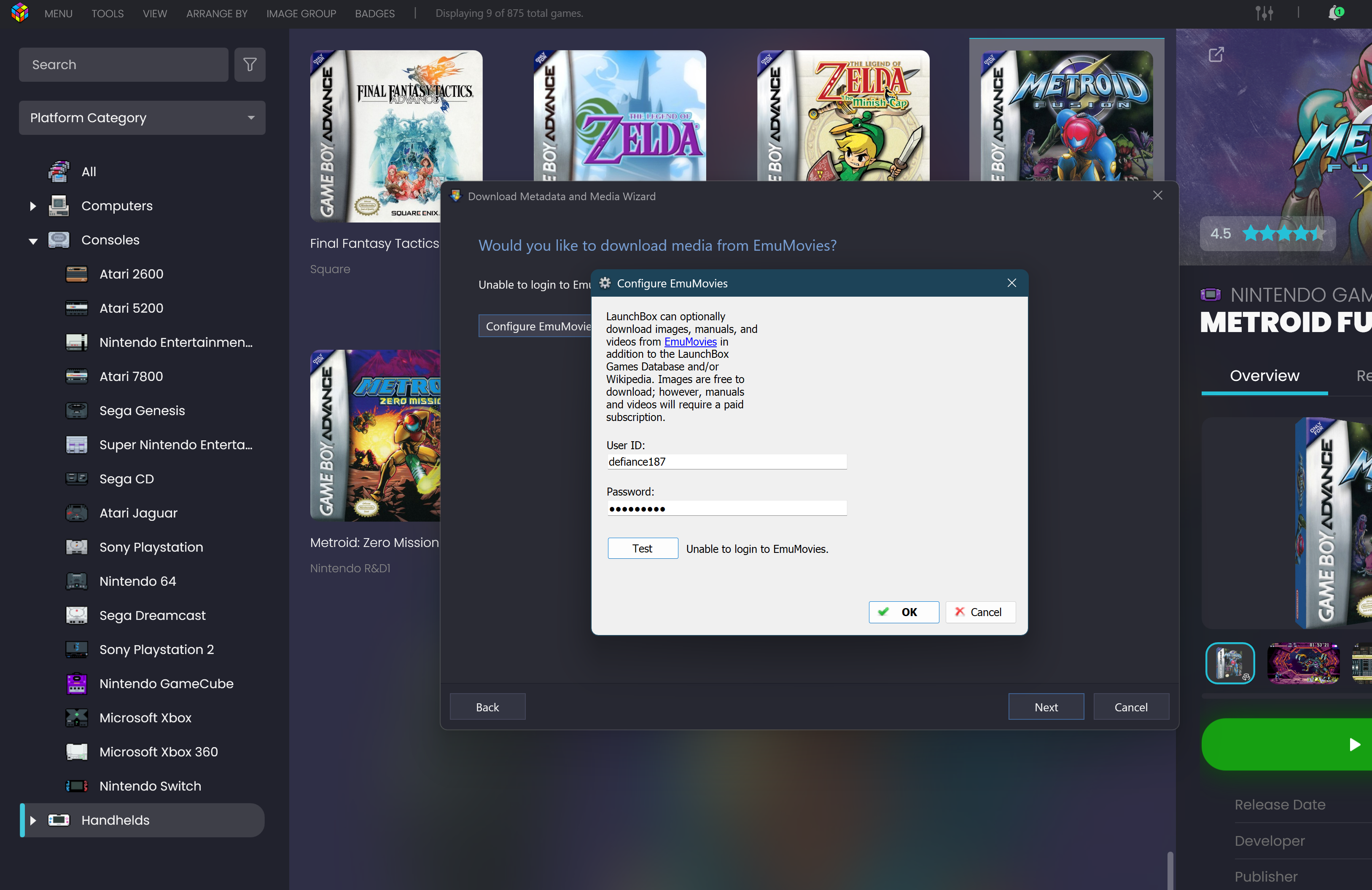
Task: Select the Zelda Minish Cap cover
Action: (843, 116)
